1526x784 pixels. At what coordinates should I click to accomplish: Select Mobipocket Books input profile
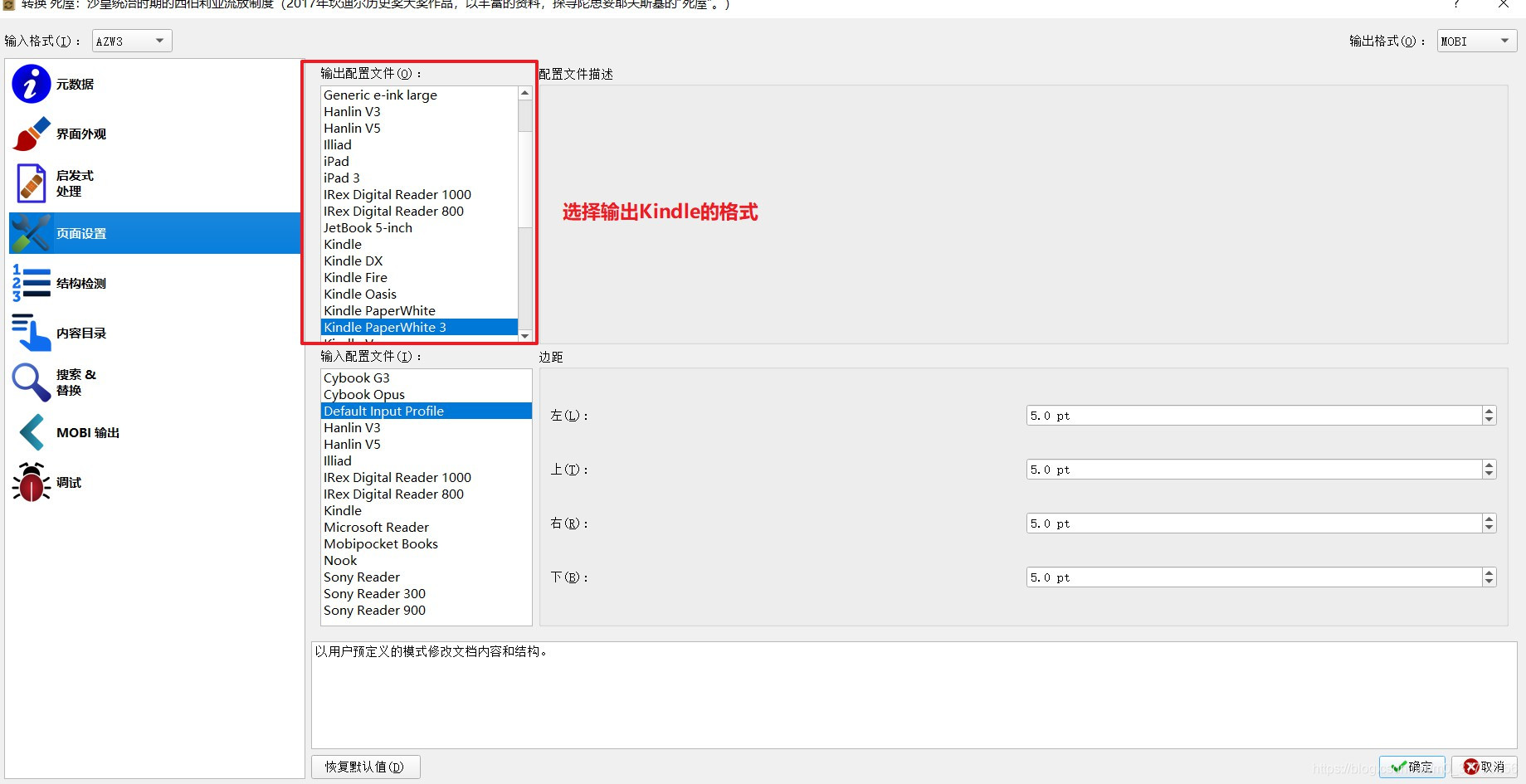(427, 543)
